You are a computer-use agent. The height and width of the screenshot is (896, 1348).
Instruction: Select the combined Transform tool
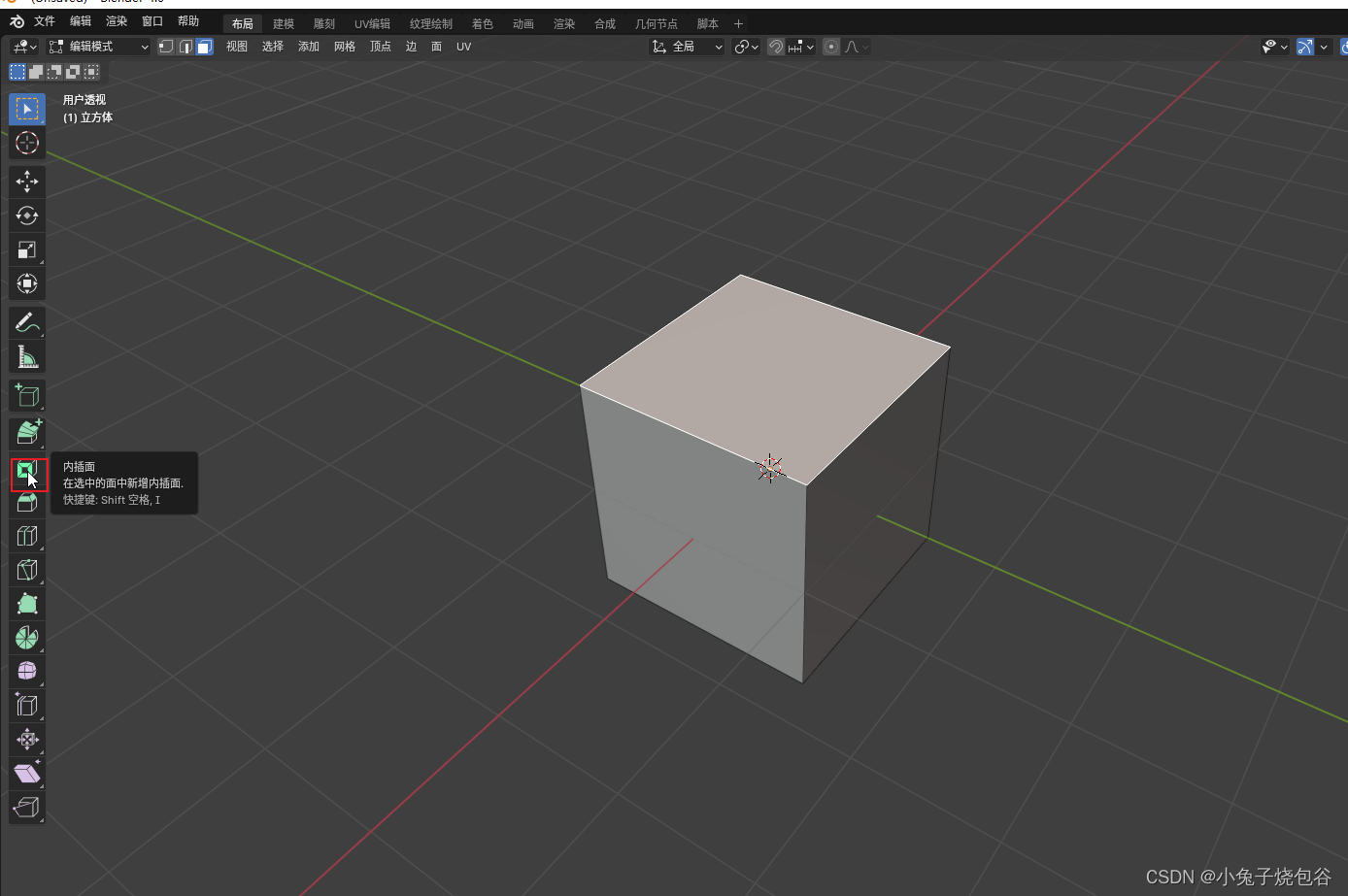click(x=27, y=283)
